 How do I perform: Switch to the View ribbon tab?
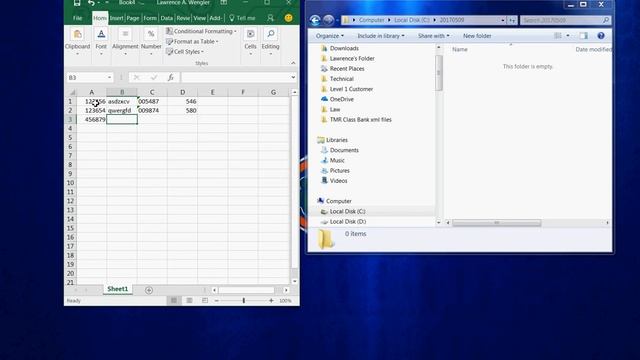(x=200, y=18)
